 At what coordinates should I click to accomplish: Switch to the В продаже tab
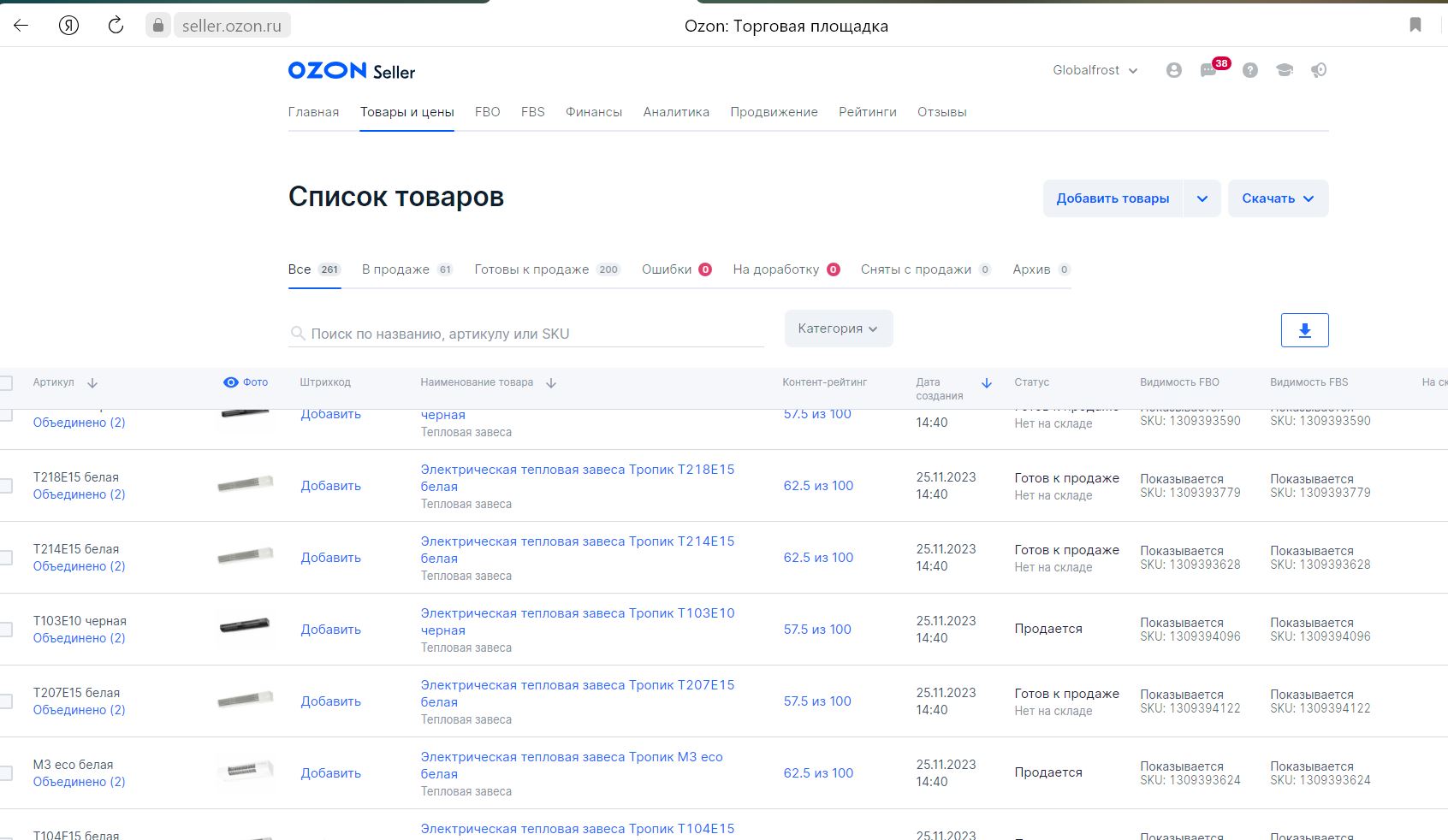[407, 269]
